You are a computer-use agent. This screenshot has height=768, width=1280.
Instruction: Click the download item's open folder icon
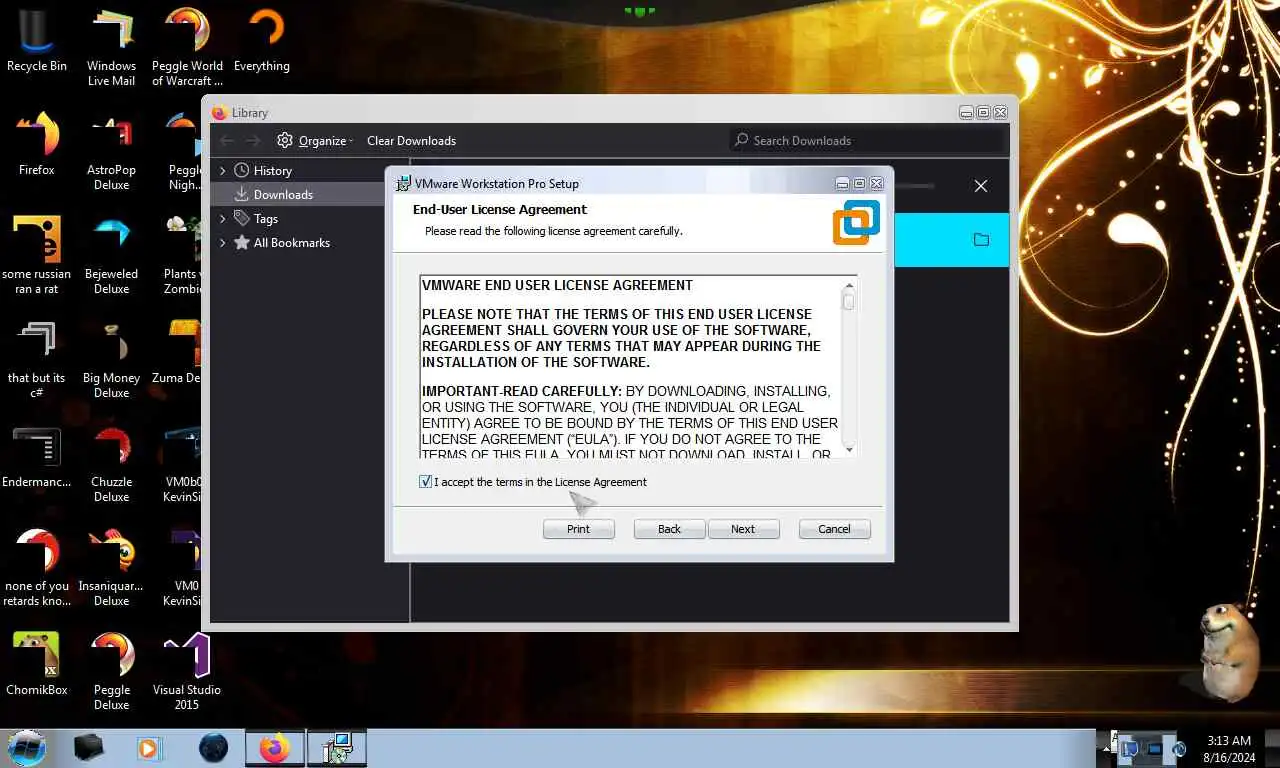[x=981, y=240]
